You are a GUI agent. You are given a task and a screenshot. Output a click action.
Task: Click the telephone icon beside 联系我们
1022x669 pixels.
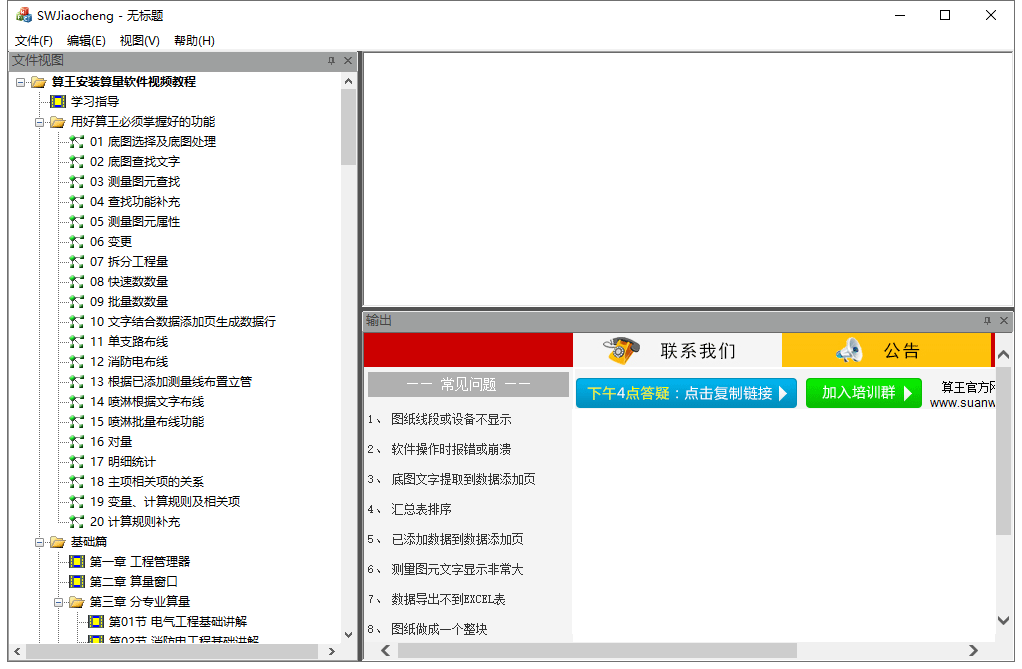621,351
